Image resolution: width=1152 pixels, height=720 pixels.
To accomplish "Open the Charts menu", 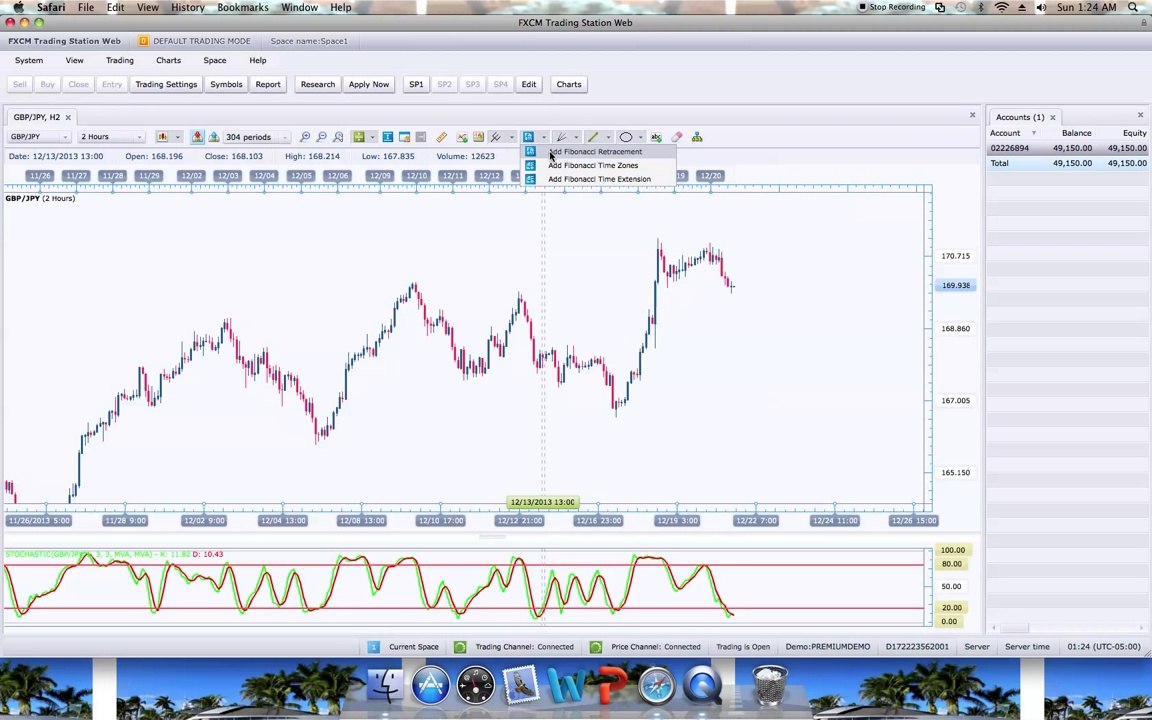I will pyautogui.click(x=168, y=60).
